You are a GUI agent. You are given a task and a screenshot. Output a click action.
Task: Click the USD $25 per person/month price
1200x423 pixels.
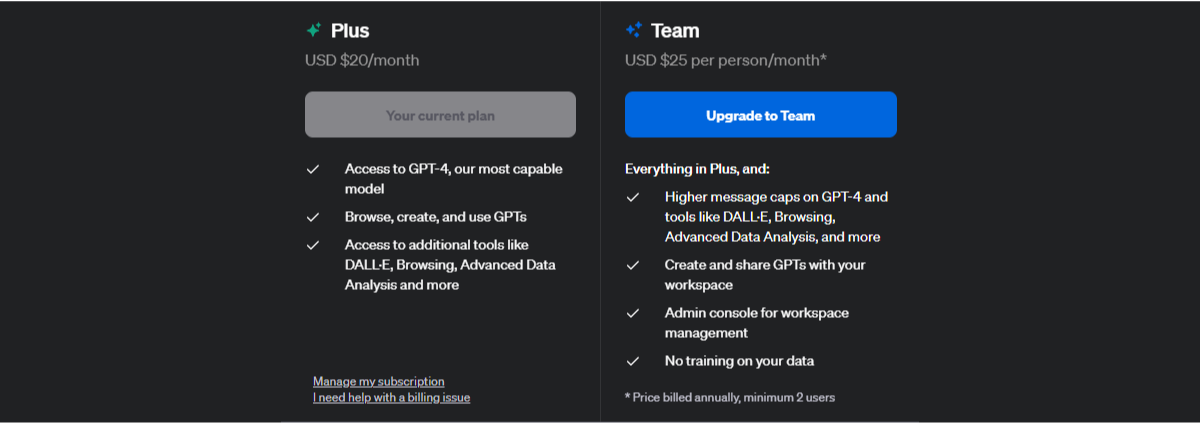[726, 60]
